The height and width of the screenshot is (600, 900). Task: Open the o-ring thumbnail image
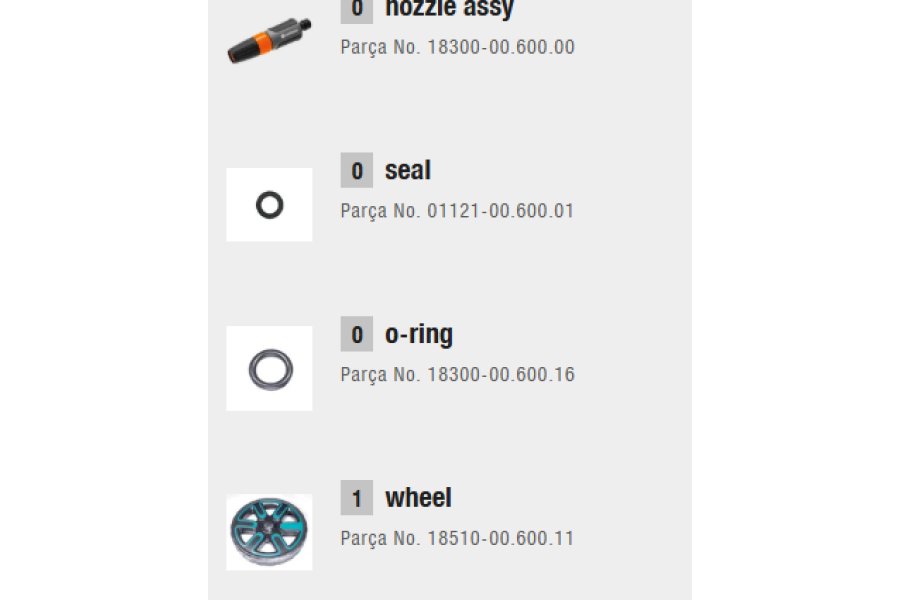point(269,369)
